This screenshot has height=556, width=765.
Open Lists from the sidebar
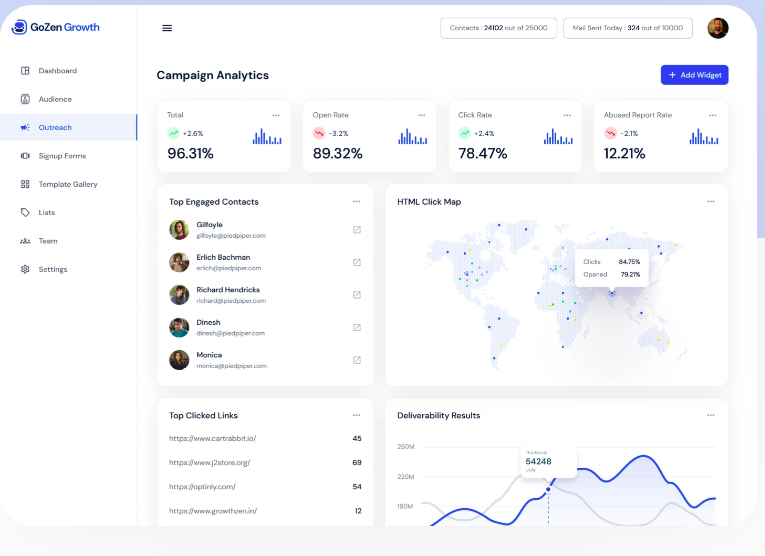coord(47,213)
